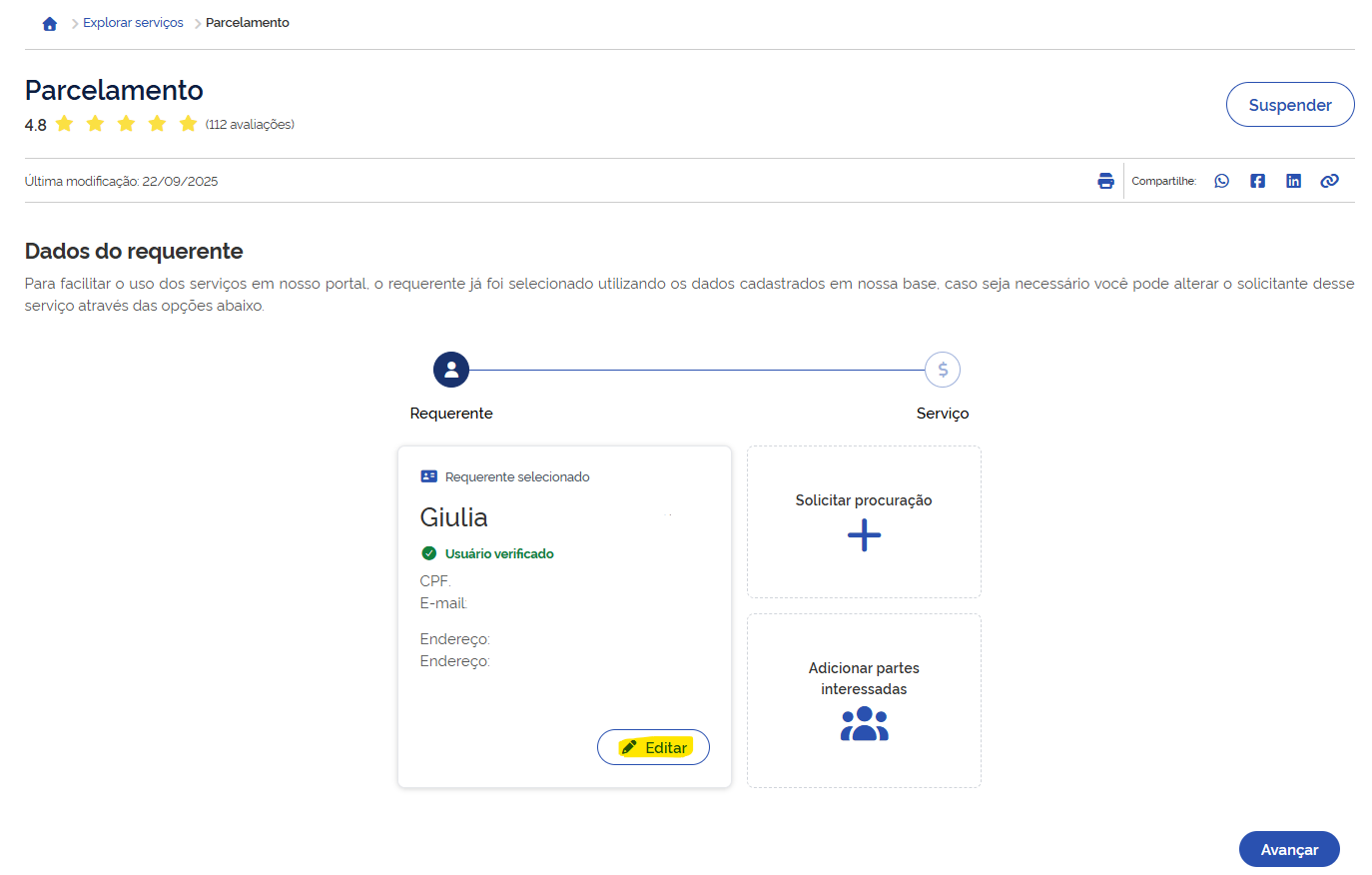Share via WhatsApp icon
The height and width of the screenshot is (875, 1372).
click(1222, 181)
